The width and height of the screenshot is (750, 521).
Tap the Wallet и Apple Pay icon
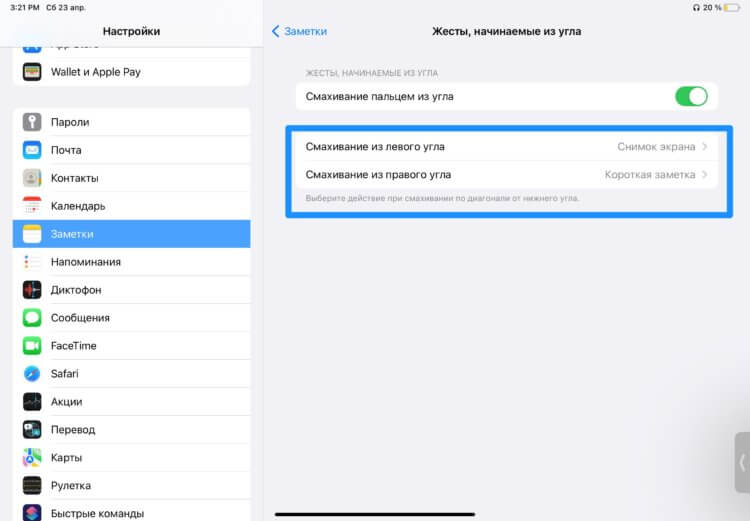click(x=32, y=72)
